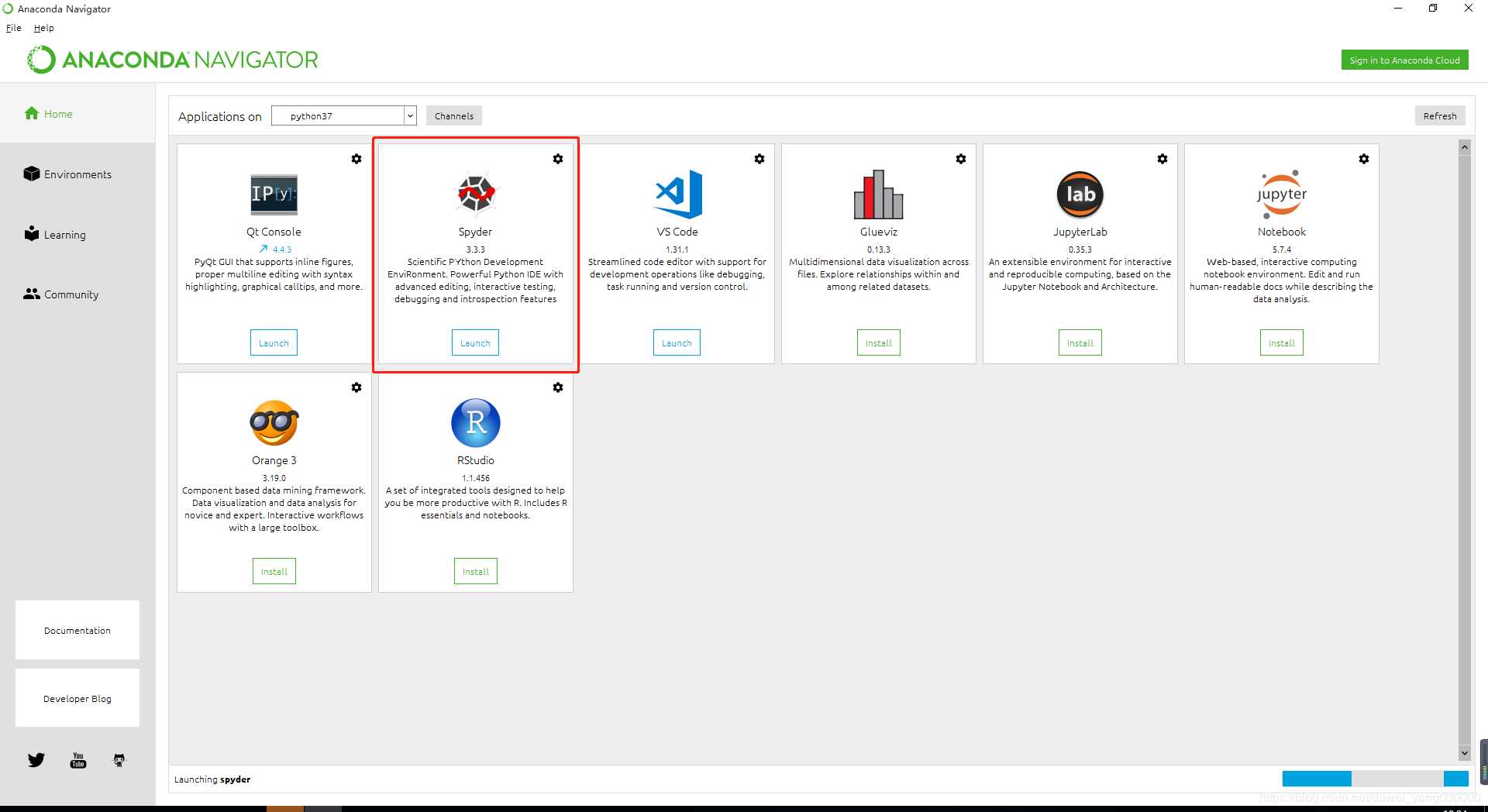Open settings gear on VS Code card
Viewport: 1488px width, 812px height.
coord(759,159)
